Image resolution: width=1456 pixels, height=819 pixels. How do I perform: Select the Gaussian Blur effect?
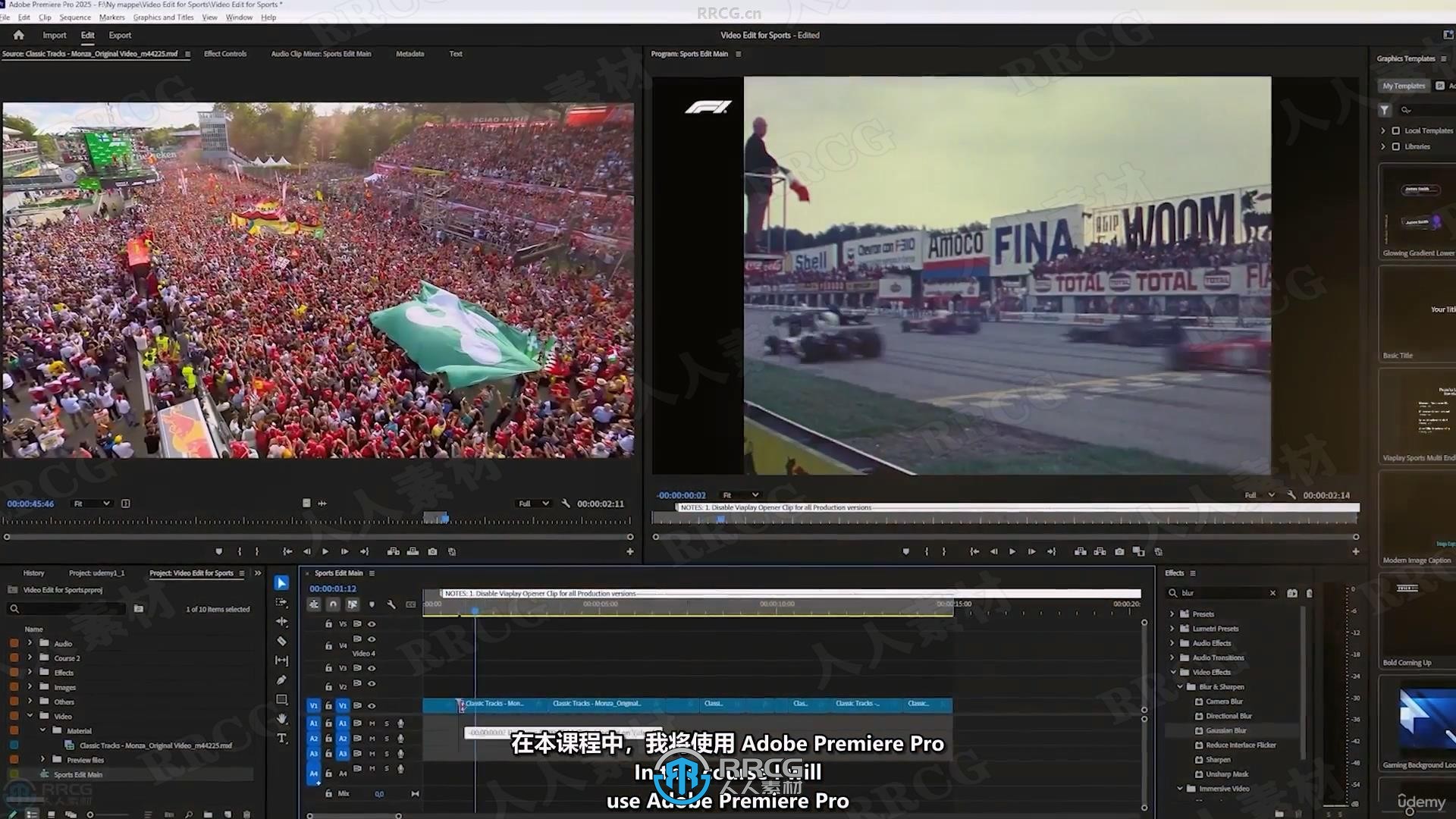click(x=1226, y=730)
